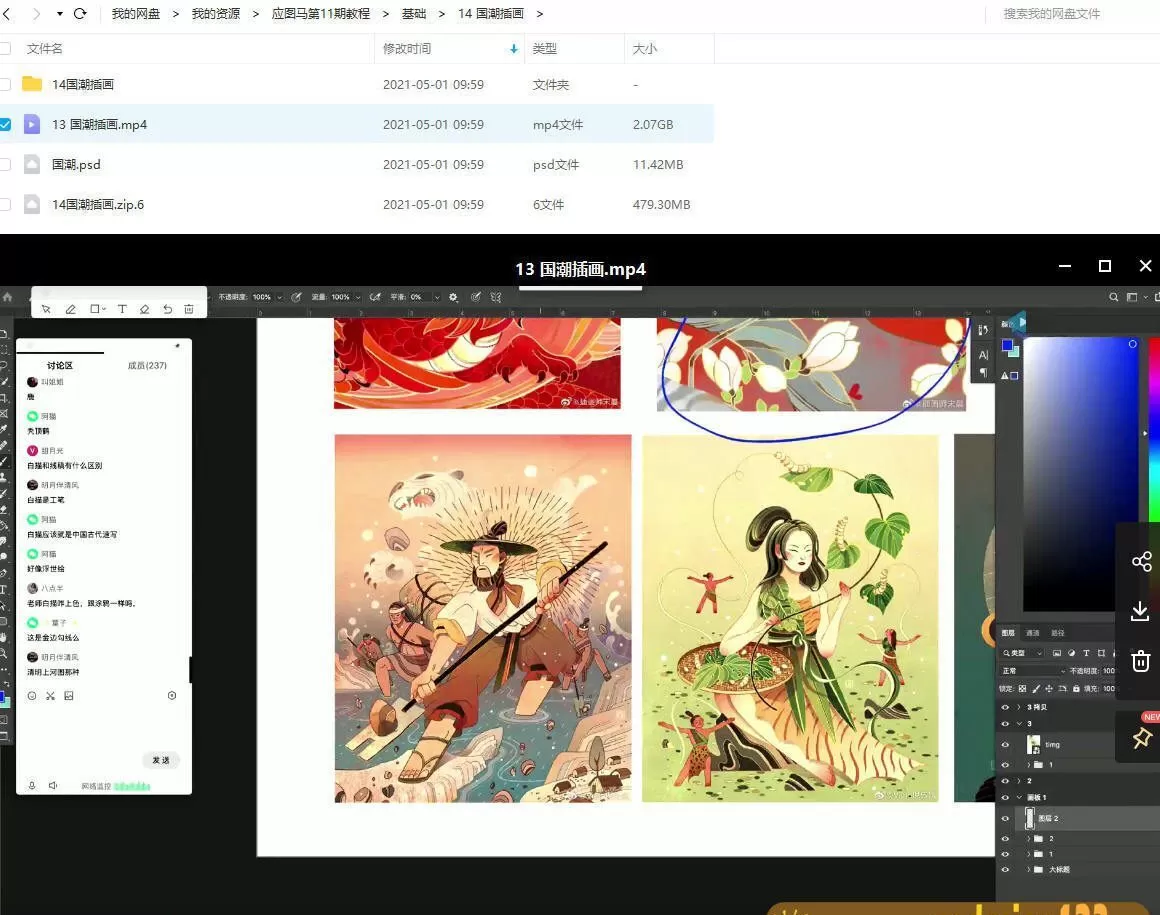
Task: Switch to the 路径 (Paths) tab
Action: point(1057,633)
